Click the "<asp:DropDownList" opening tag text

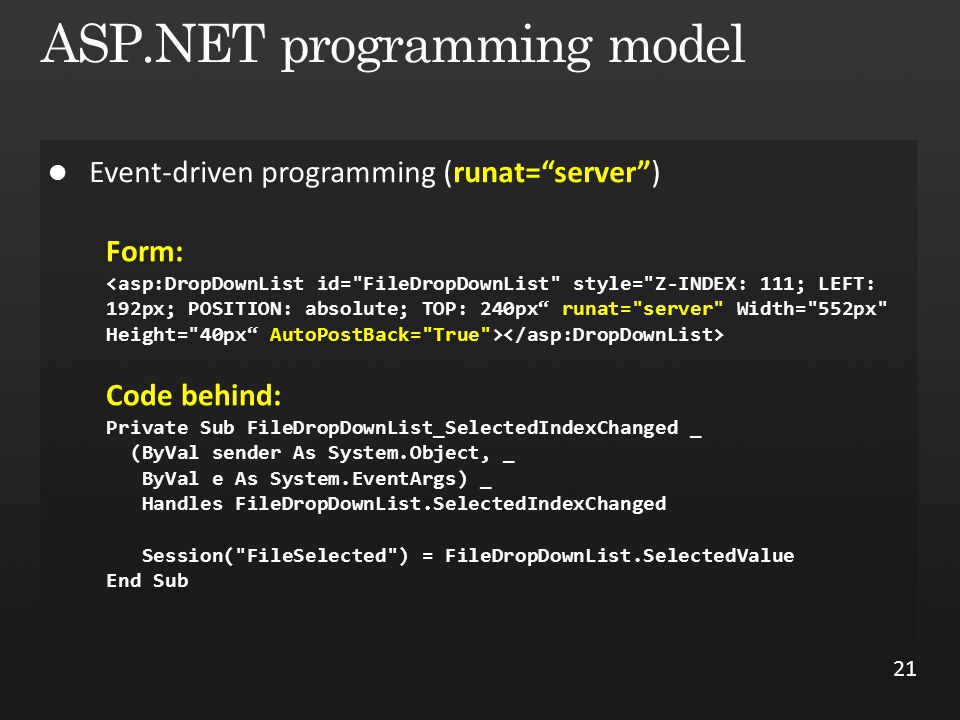pos(204,284)
